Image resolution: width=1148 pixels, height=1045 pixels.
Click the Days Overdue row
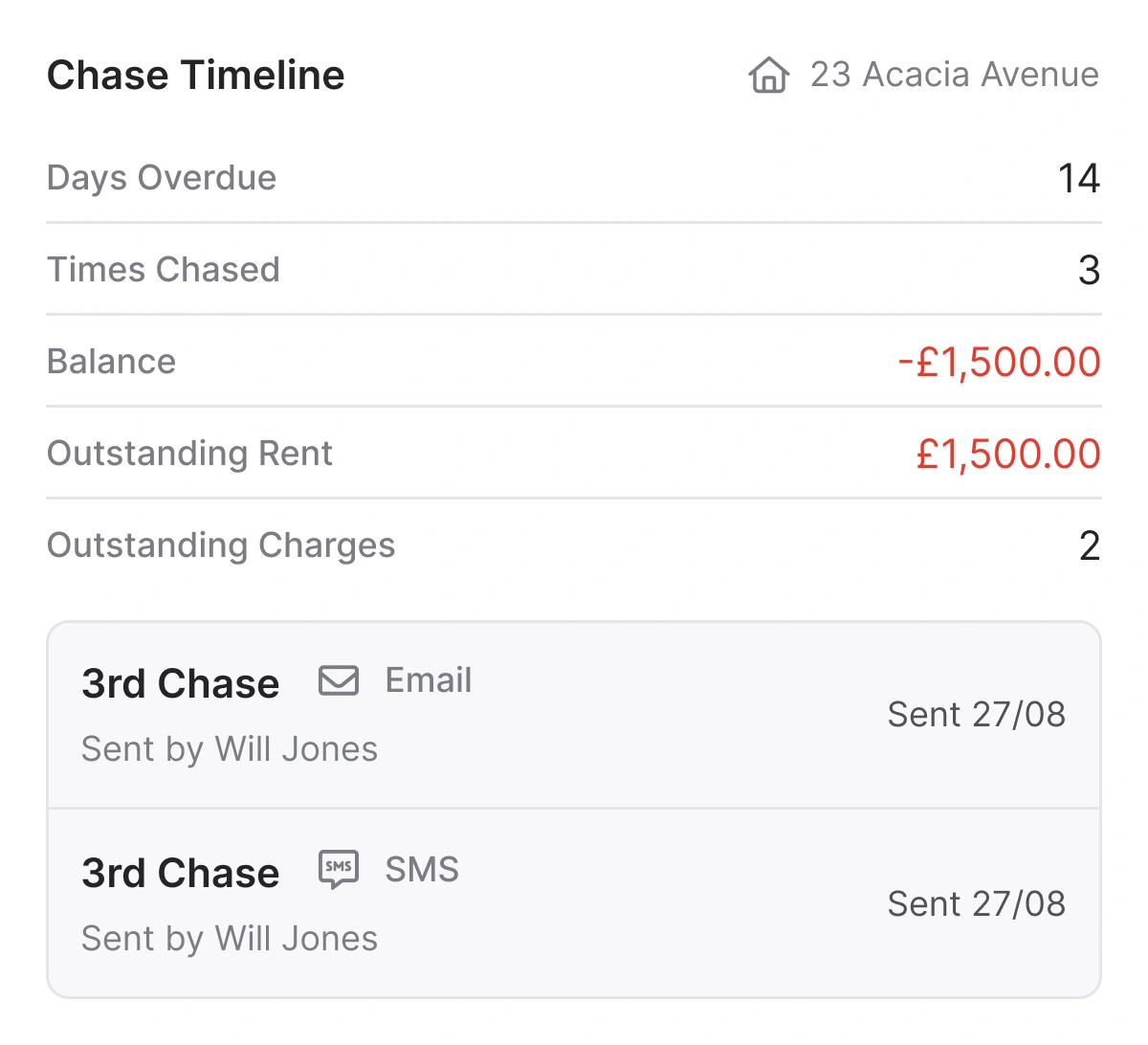[x=162, y=177]
